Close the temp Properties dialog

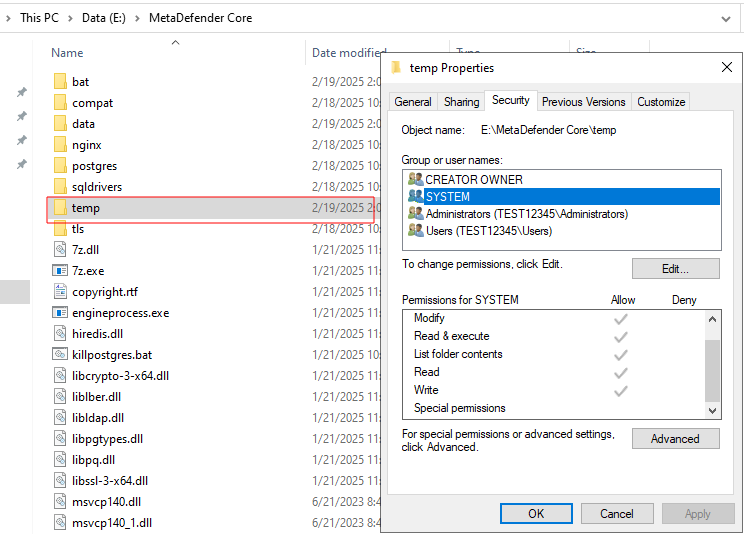(x=726, y=67)
